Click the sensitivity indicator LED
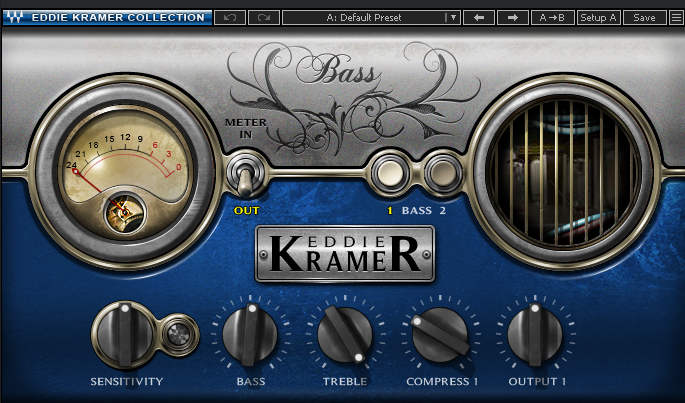This screenshot has height=403, width=685. (x=179, y=335)
